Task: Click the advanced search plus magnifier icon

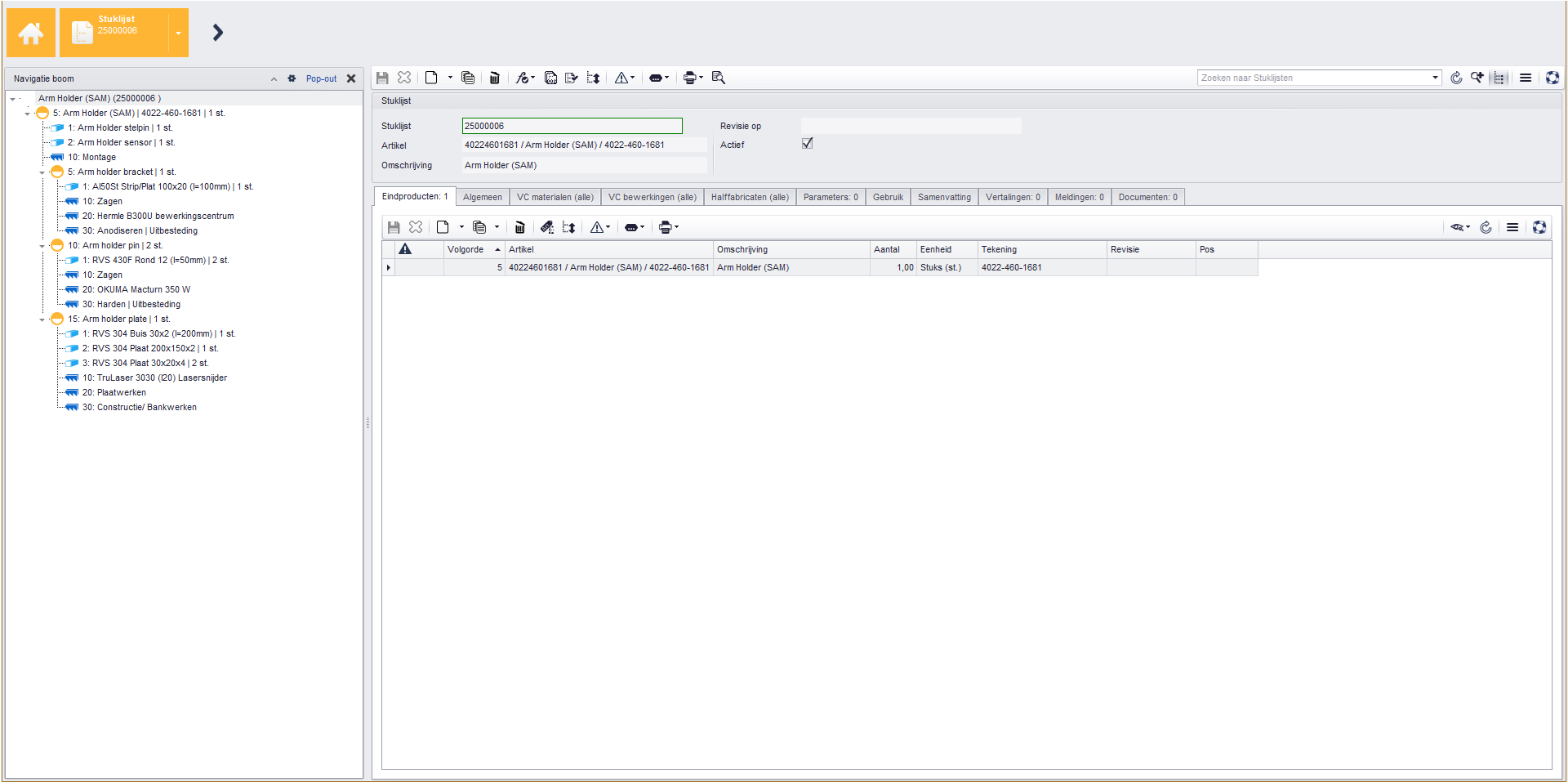Action: [1477, 78]
